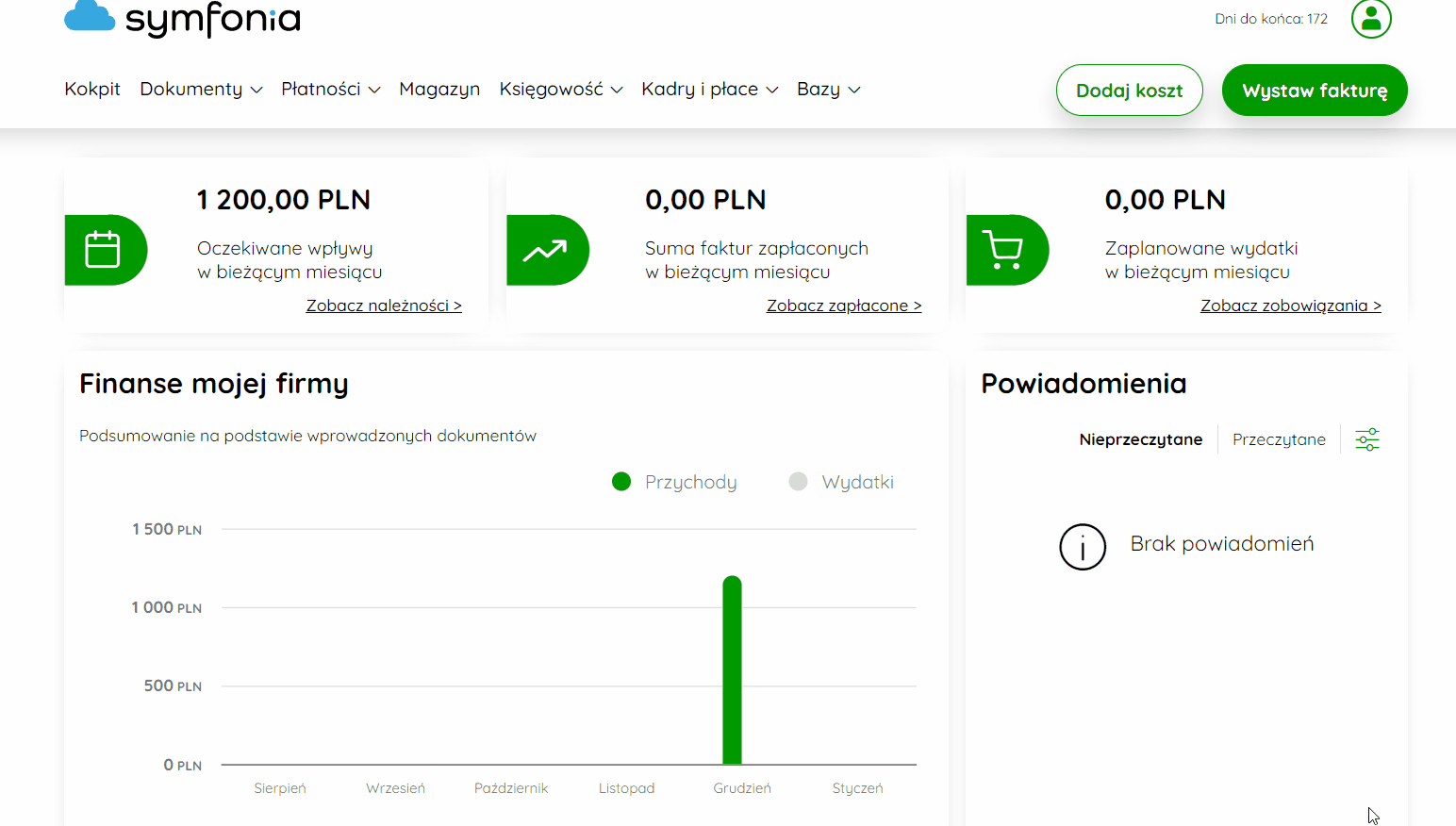The height and width of the screenshot is (826, 1456).
Task: Click the 1 000 PLN axis value
Action: pyautogui.click(x=167, y=607)
